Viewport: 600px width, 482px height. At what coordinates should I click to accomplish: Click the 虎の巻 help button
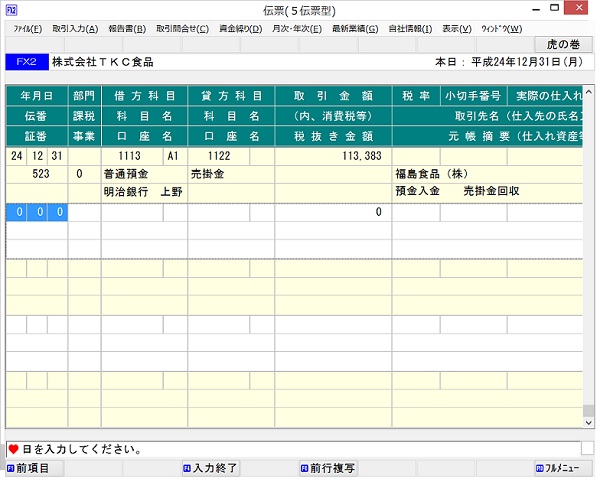click(563, 45)
